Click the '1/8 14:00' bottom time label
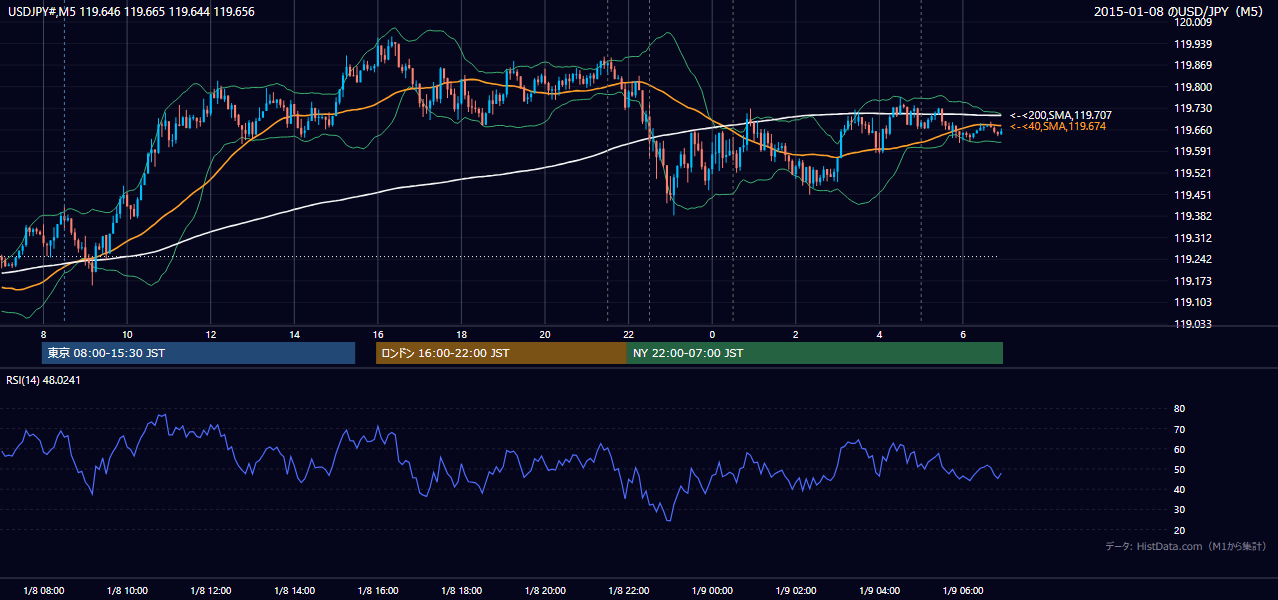The image size is (1278, 600). [x=295, y=591]
